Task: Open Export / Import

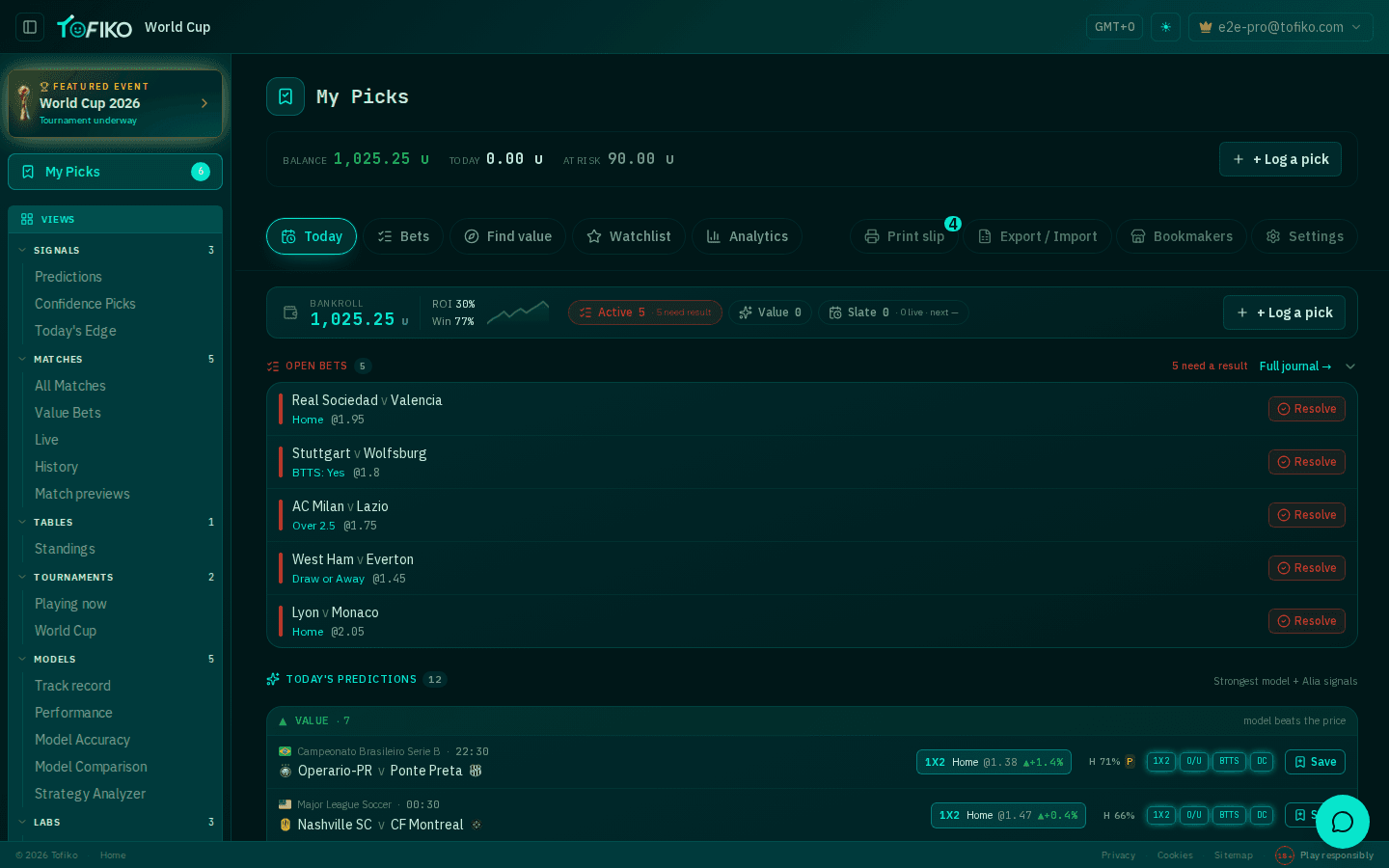Action: [1037, 236]
